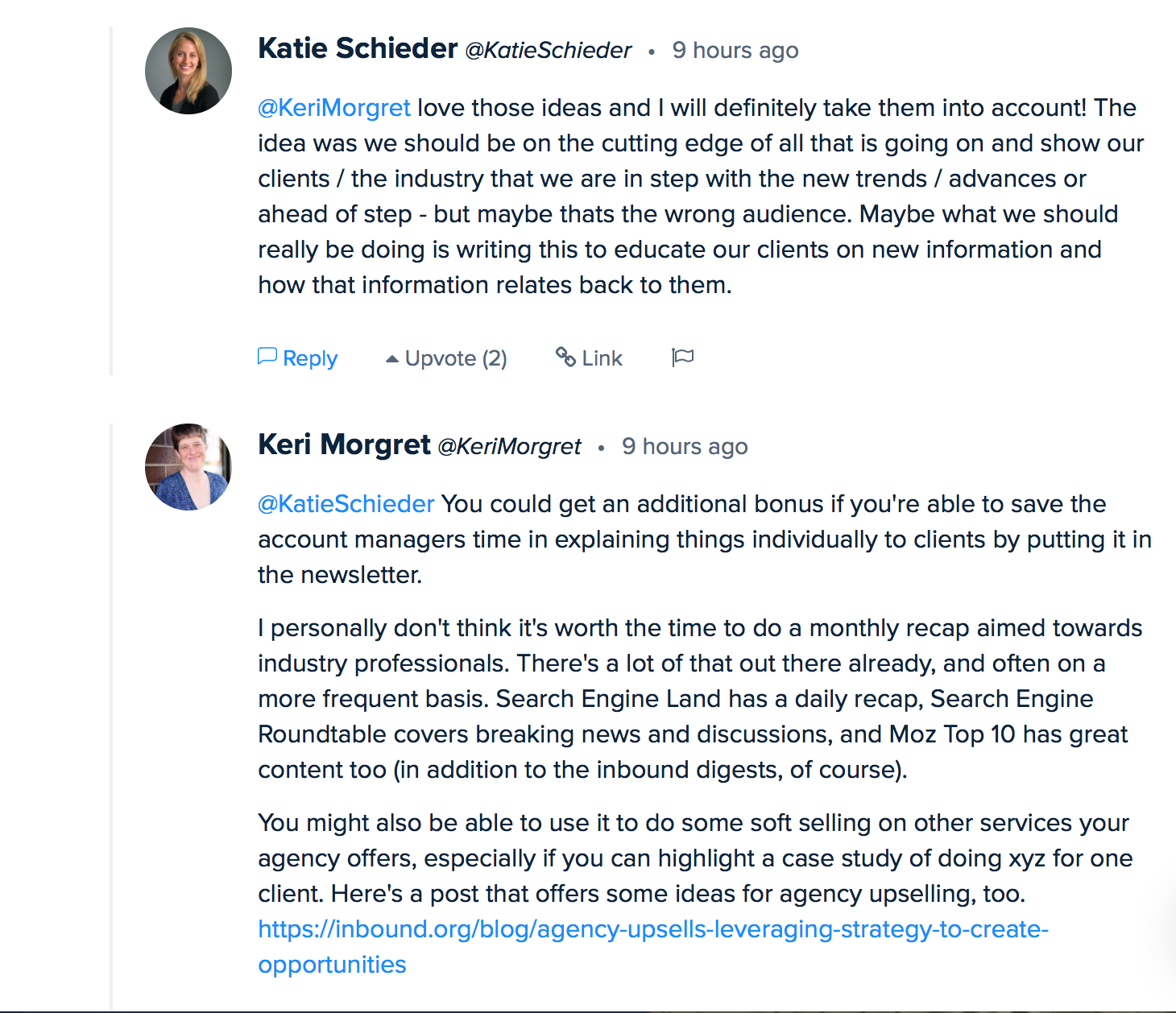The image size is (1176, 1013).
Task: Click the Reply speech bubble icon
Action: point(267,357)
